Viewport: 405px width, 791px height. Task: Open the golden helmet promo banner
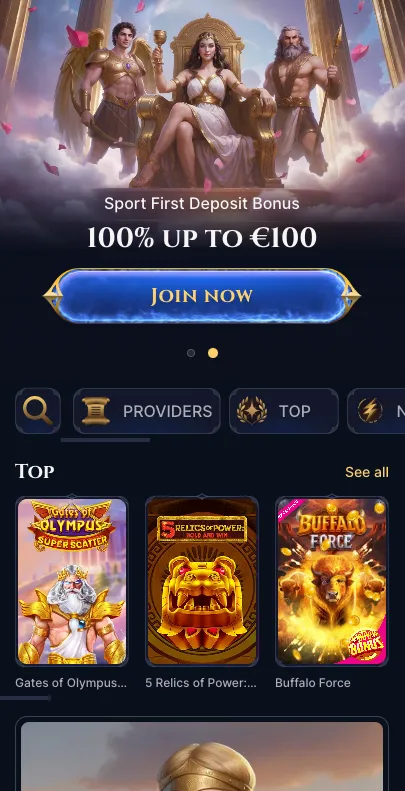coord(202,754)
